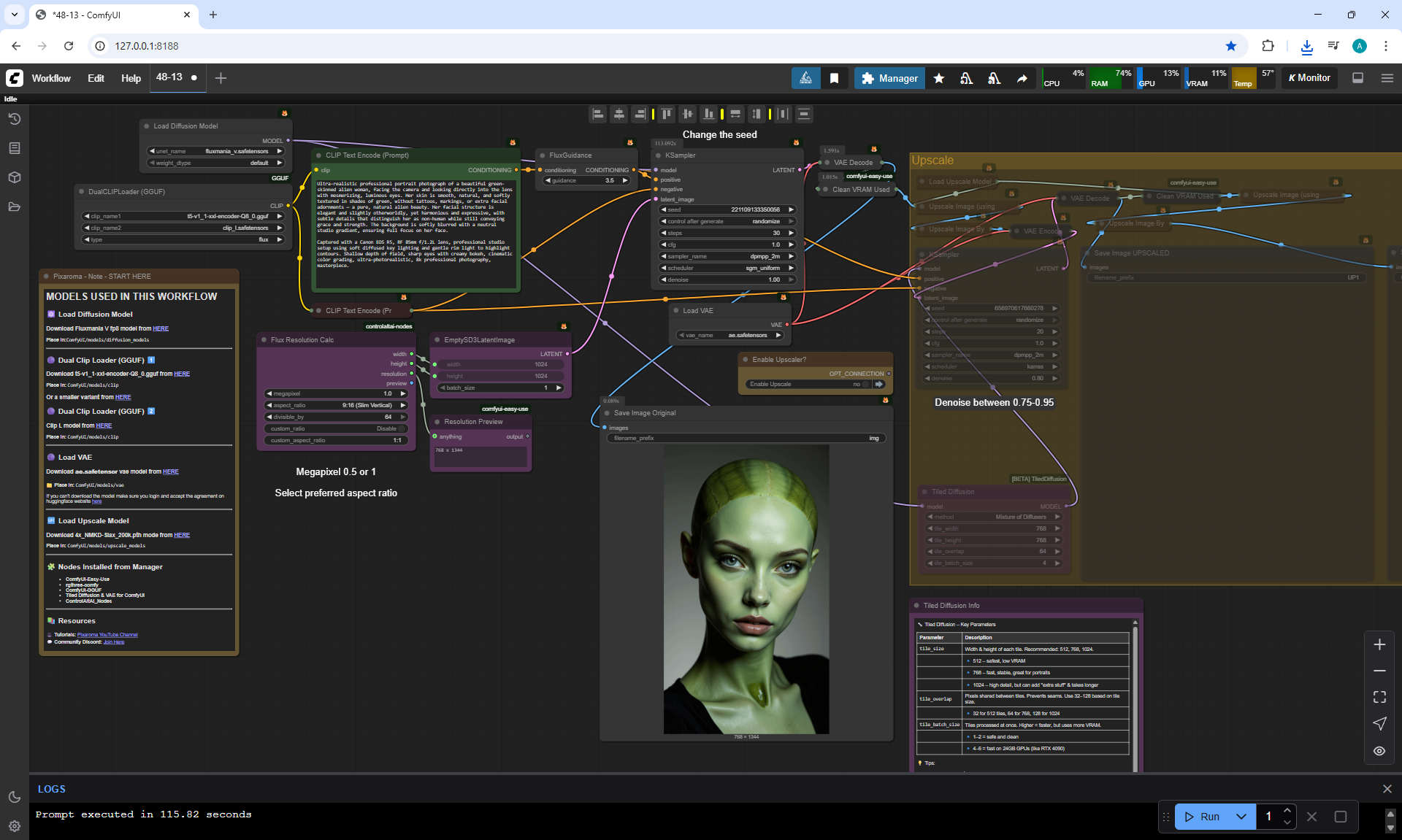This screenshot has height=840, width=1402.
Task: Open the node library sidebar icon
Action: click(x=14, y=148)
